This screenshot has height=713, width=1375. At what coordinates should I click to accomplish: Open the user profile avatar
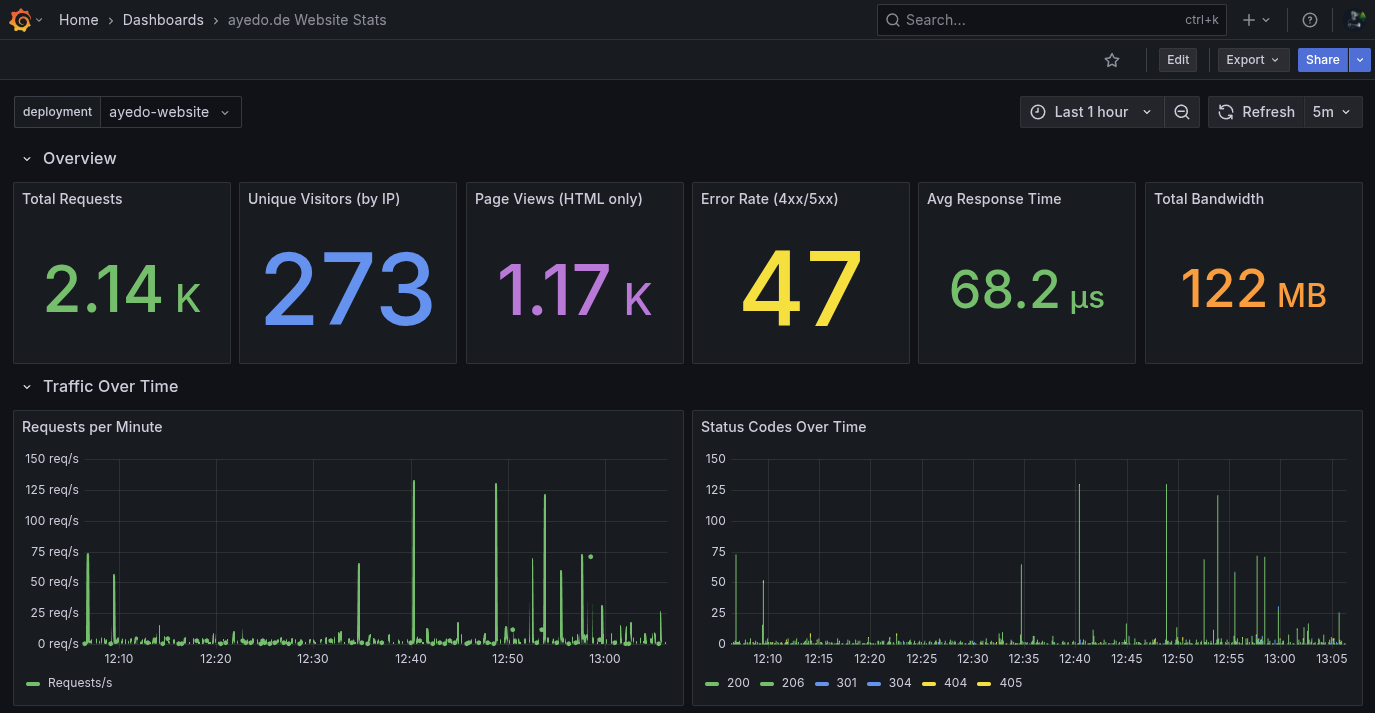tap(1356, 19)
